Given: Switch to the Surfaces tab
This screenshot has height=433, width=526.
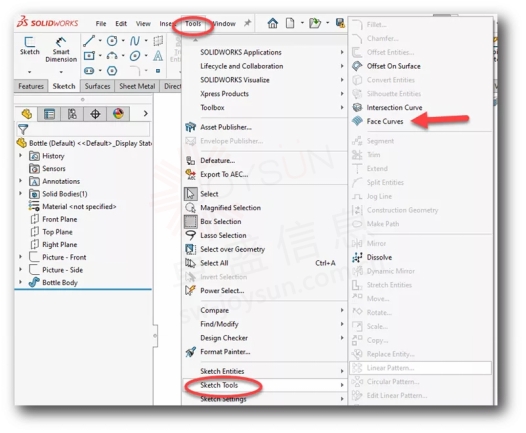Looking at the screenshot, I should coord(97,86).
